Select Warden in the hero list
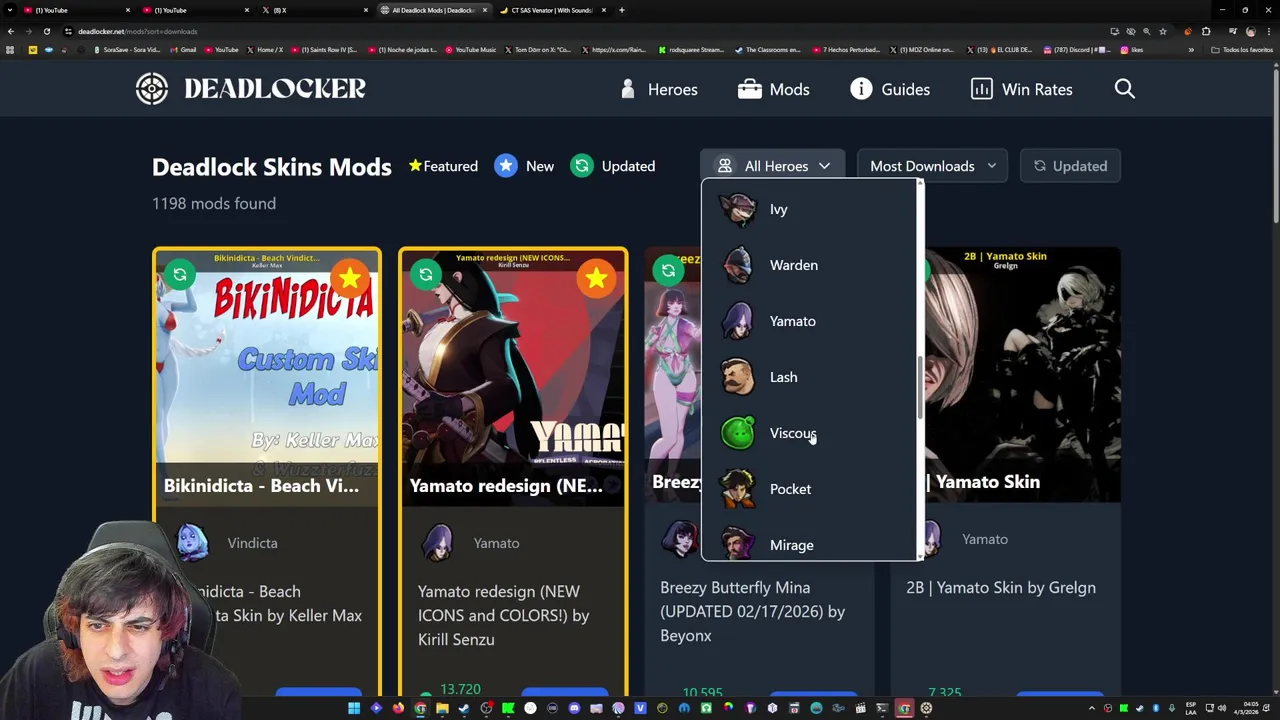 coord(808,265)
